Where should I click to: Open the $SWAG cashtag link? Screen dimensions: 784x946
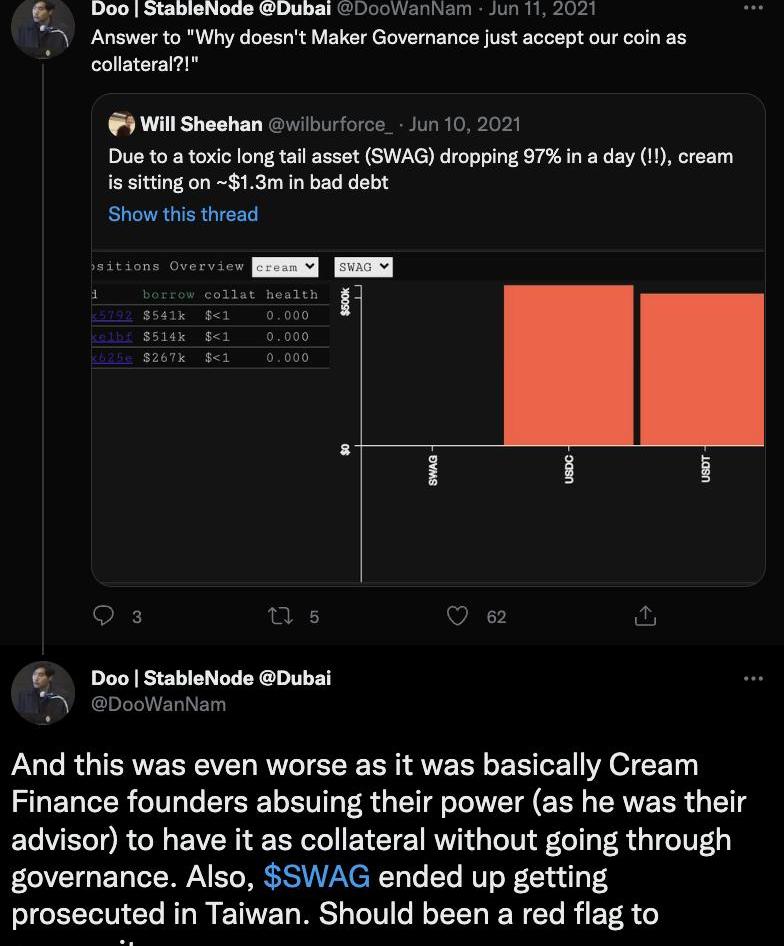[x=316, y=877]
